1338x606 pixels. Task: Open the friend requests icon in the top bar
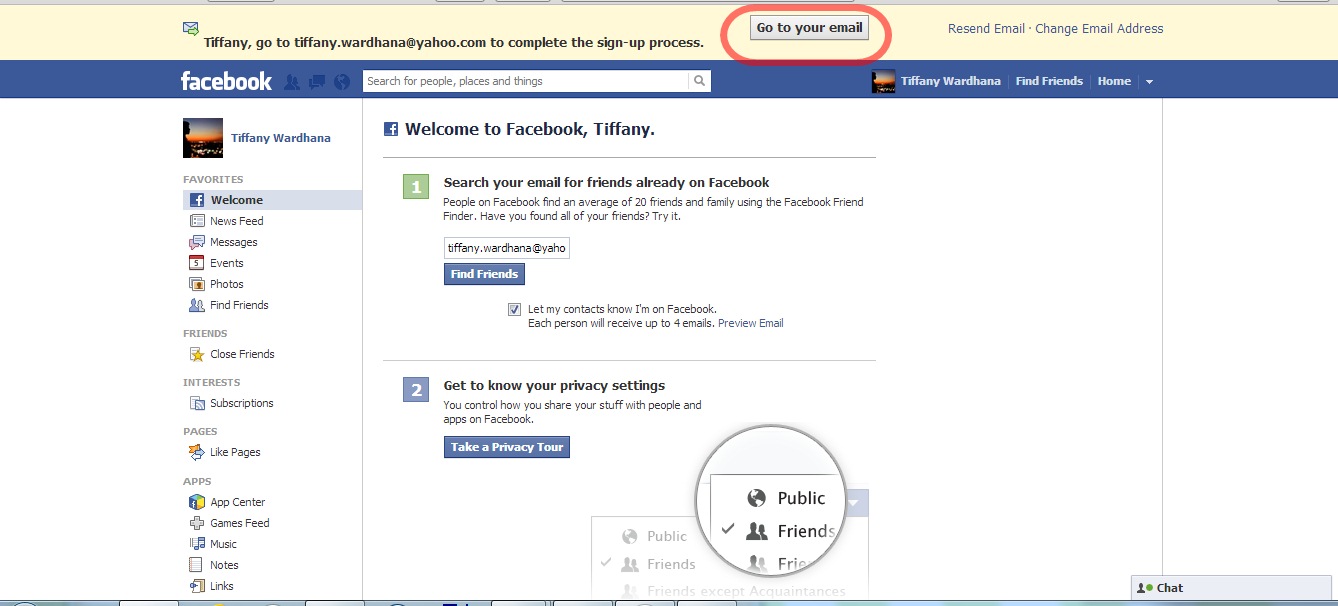[x=292, y=81]
